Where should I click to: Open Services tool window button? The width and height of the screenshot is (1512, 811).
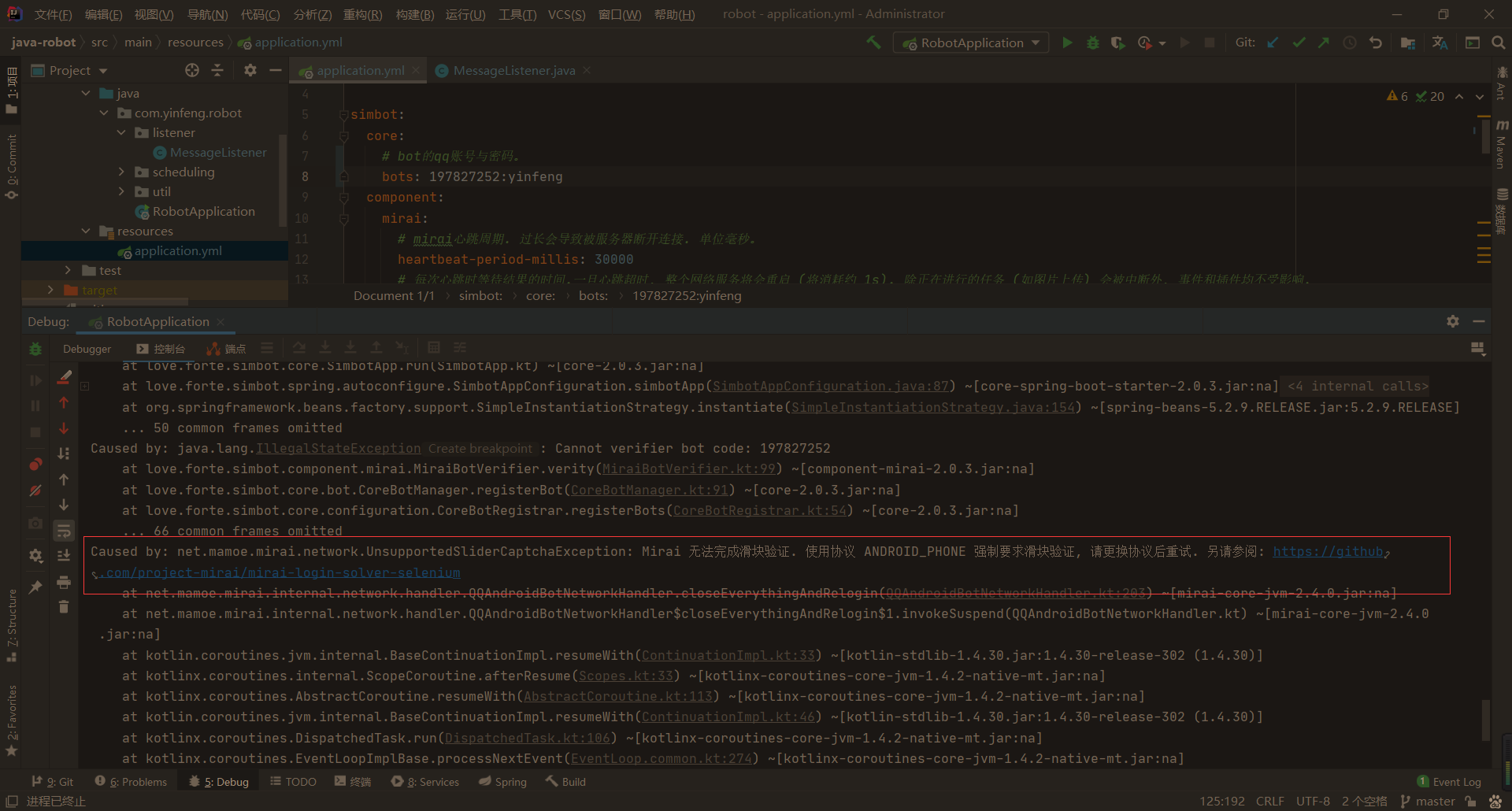(x=425, y=782)
